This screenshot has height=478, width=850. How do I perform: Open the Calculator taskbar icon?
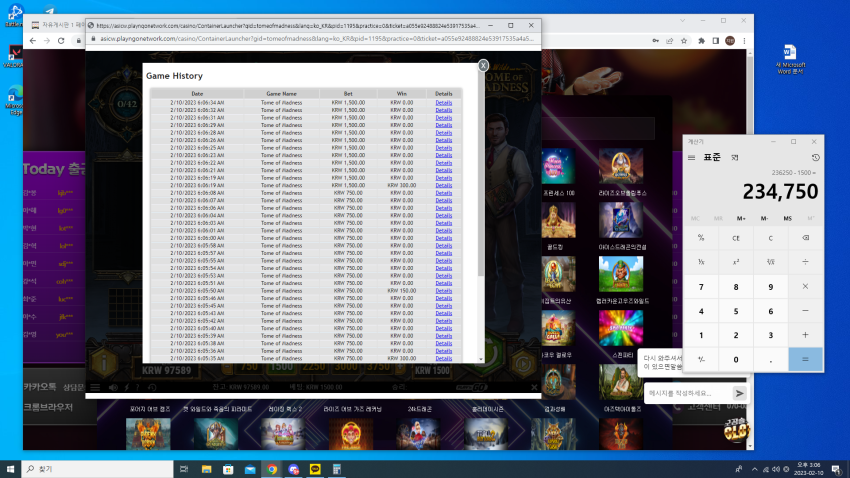(337, 469)
